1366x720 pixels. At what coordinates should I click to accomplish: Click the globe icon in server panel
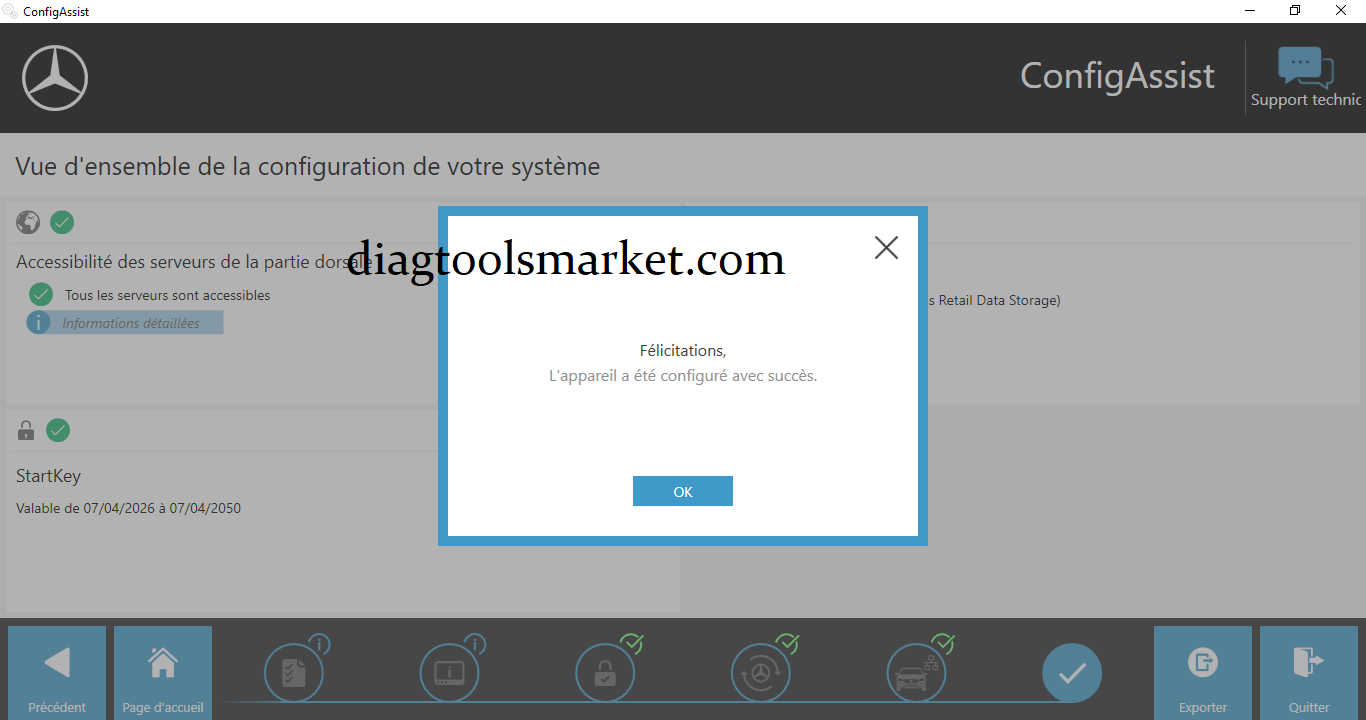[28, 222]
